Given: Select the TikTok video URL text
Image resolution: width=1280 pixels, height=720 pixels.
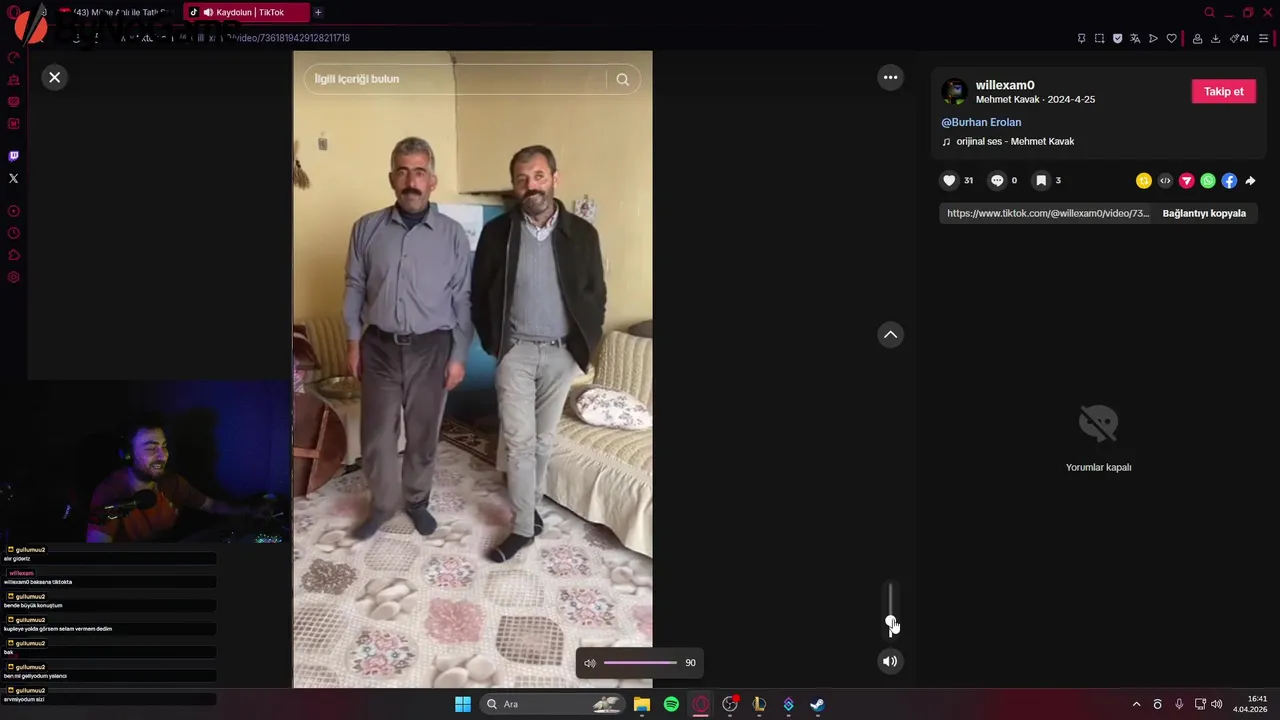Looking at the screenshot, I should tap(1048, 213).
